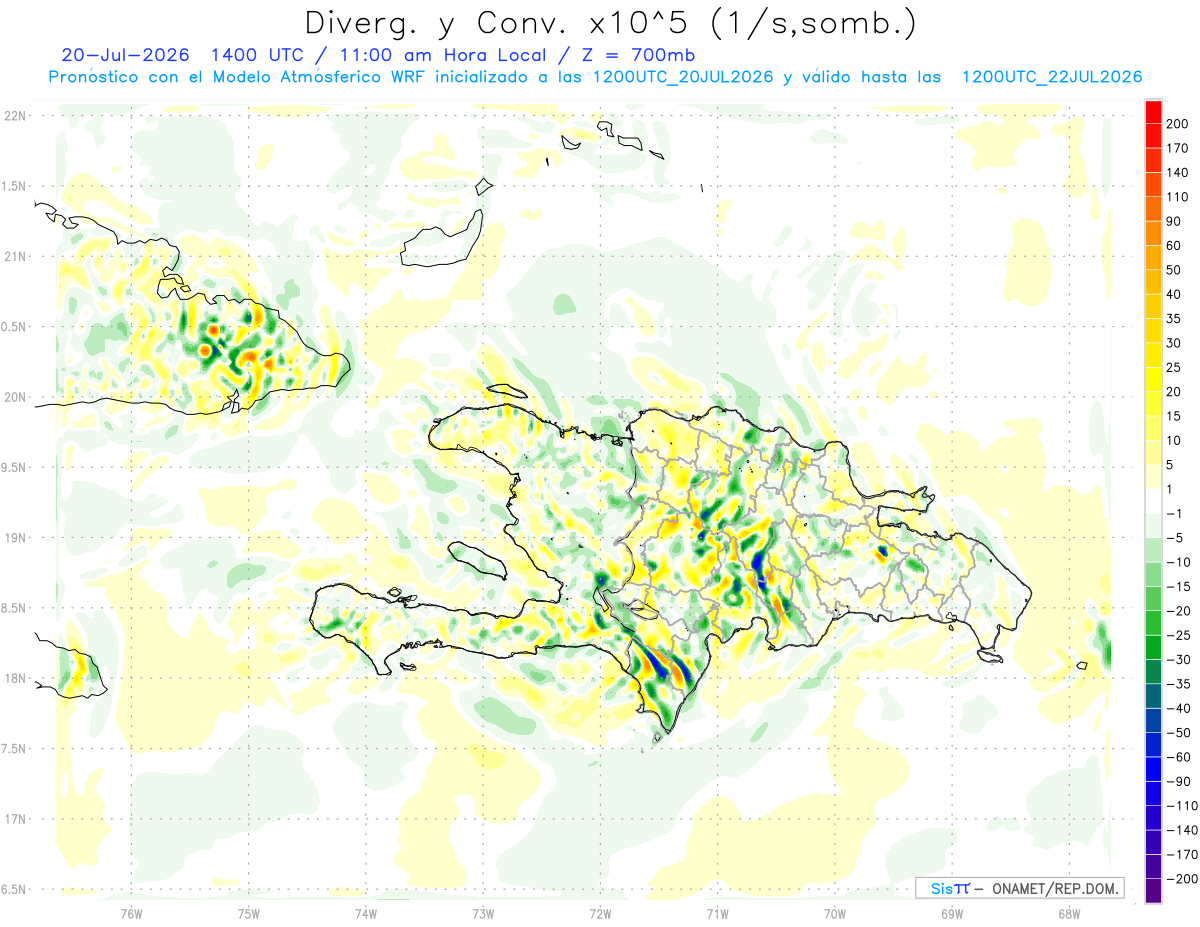Click the ONAMET/REP.DOM. logo box
Viewport: 1200px width, 927px height.
(1020, 888)
